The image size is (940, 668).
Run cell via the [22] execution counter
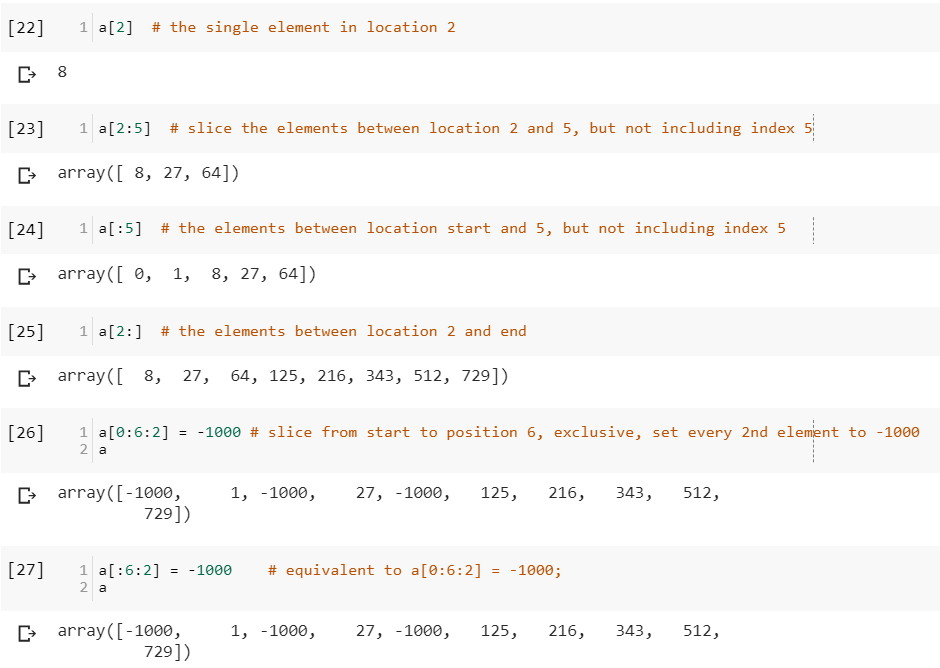coord(26,28)
